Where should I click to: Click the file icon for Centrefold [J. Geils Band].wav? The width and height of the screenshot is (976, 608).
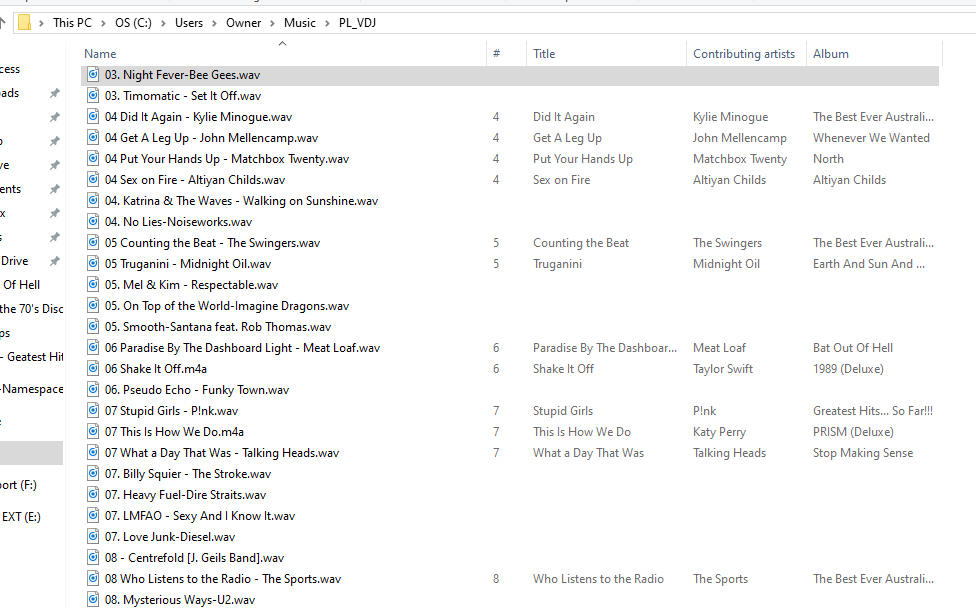tap(93, 558)
